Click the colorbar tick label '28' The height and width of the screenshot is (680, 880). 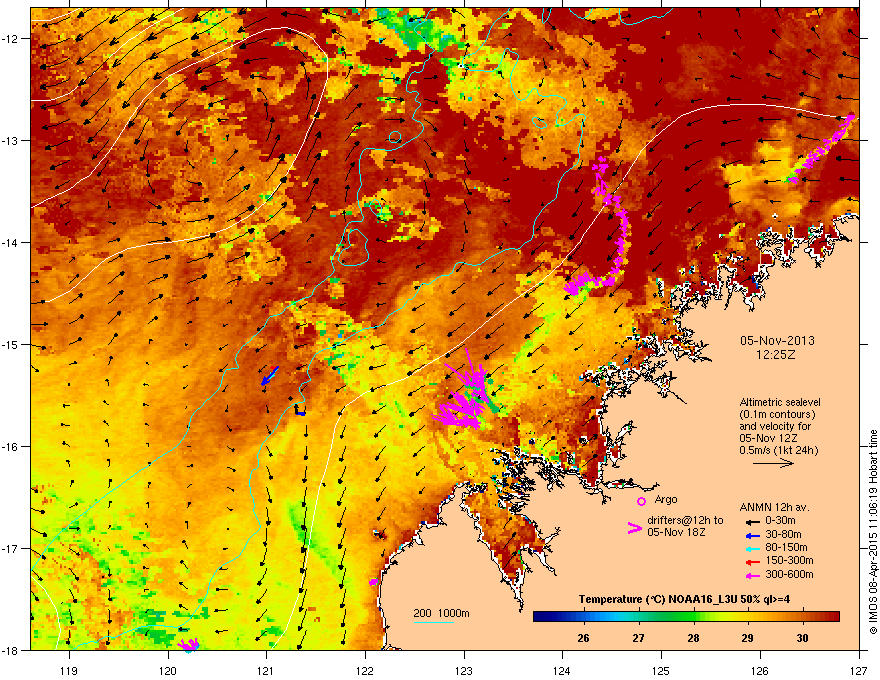pyautogui.click(x=693, y=638)
